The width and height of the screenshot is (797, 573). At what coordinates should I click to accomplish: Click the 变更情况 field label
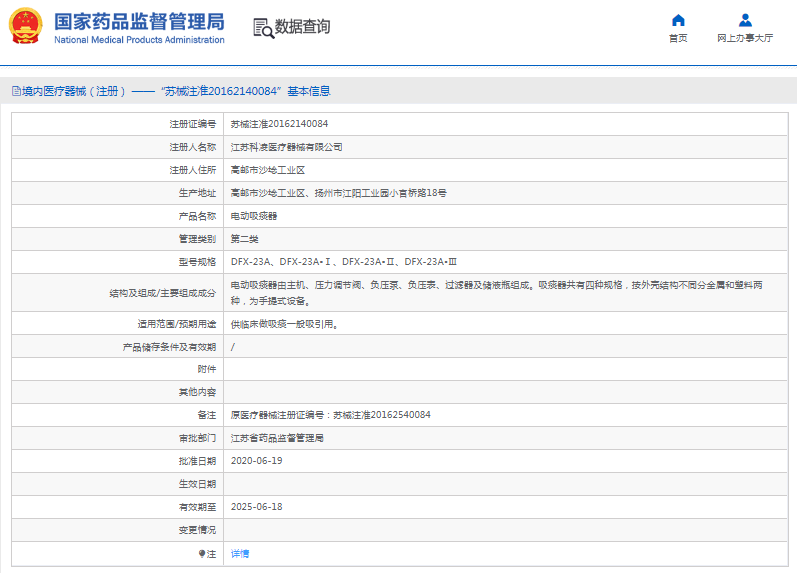click(197, 530)
